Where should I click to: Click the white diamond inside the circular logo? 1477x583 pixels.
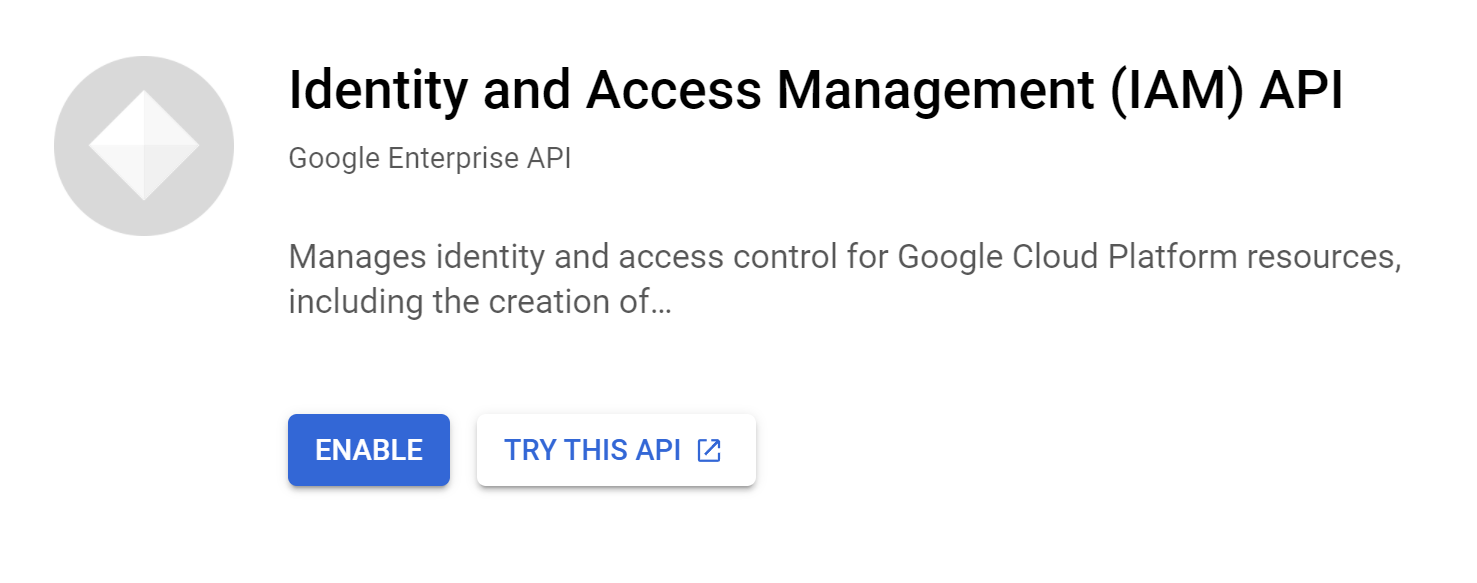point(144,146)
